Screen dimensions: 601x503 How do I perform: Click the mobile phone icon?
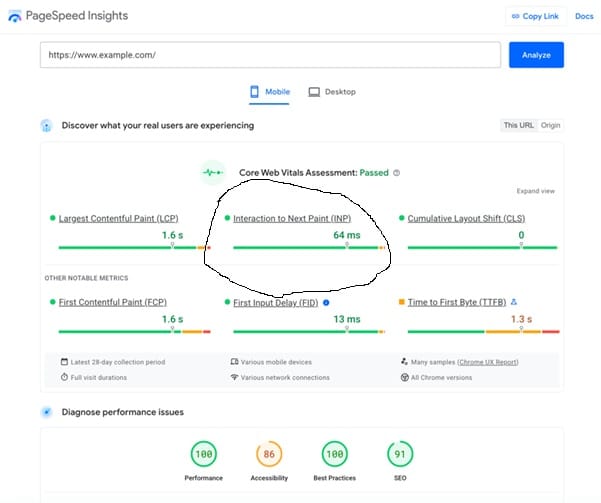[x=254, y=92]
